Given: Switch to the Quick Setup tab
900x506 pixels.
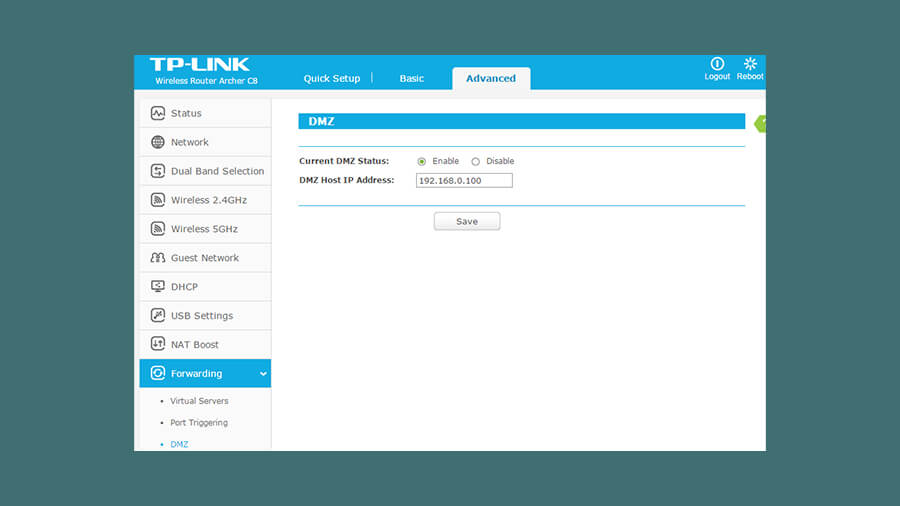Looking at the screenshot, I should (x=332, y=79).
